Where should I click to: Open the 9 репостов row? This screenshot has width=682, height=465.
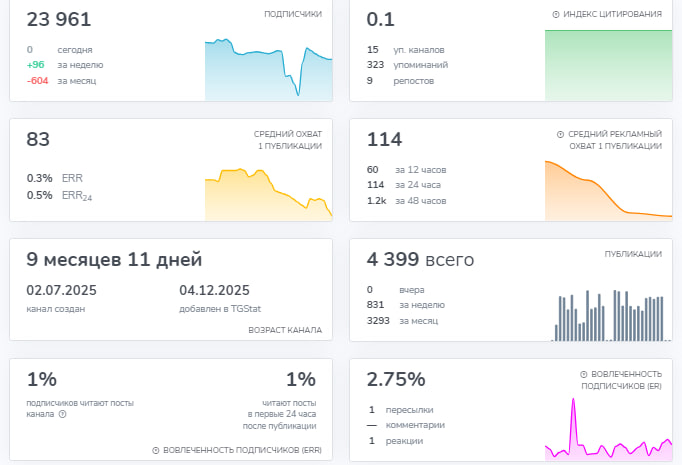point(400,81)
